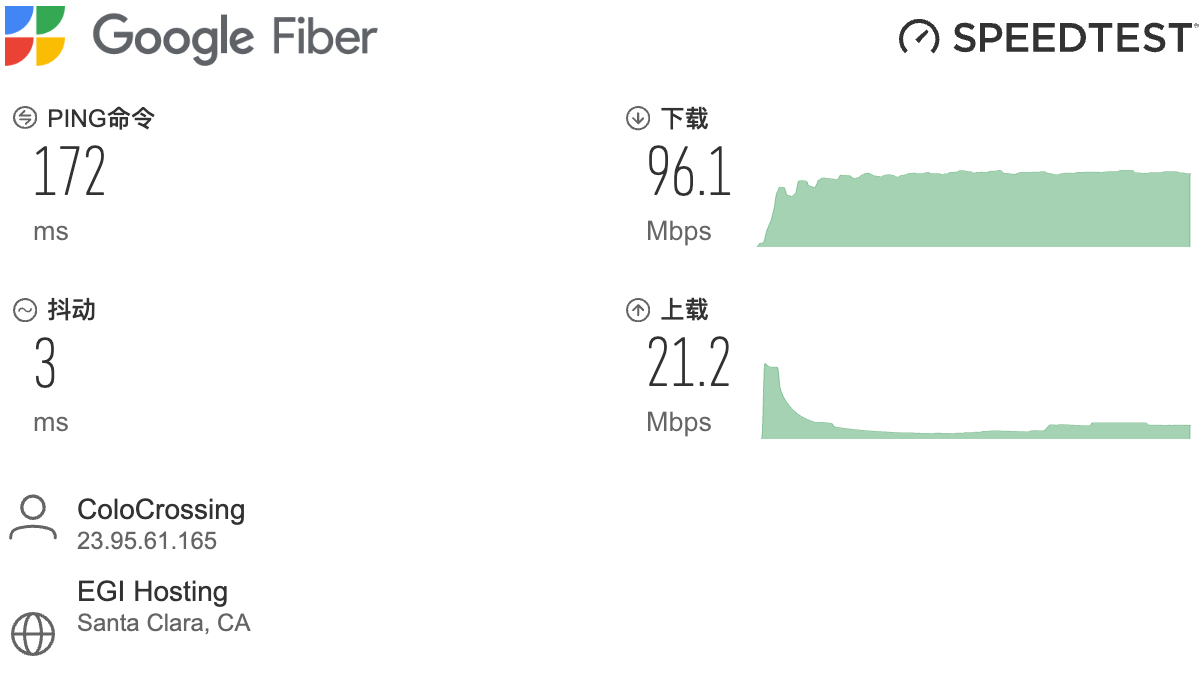Click the jitter value 3
This screenshot has width=1202, height=676.
(45, 363)
